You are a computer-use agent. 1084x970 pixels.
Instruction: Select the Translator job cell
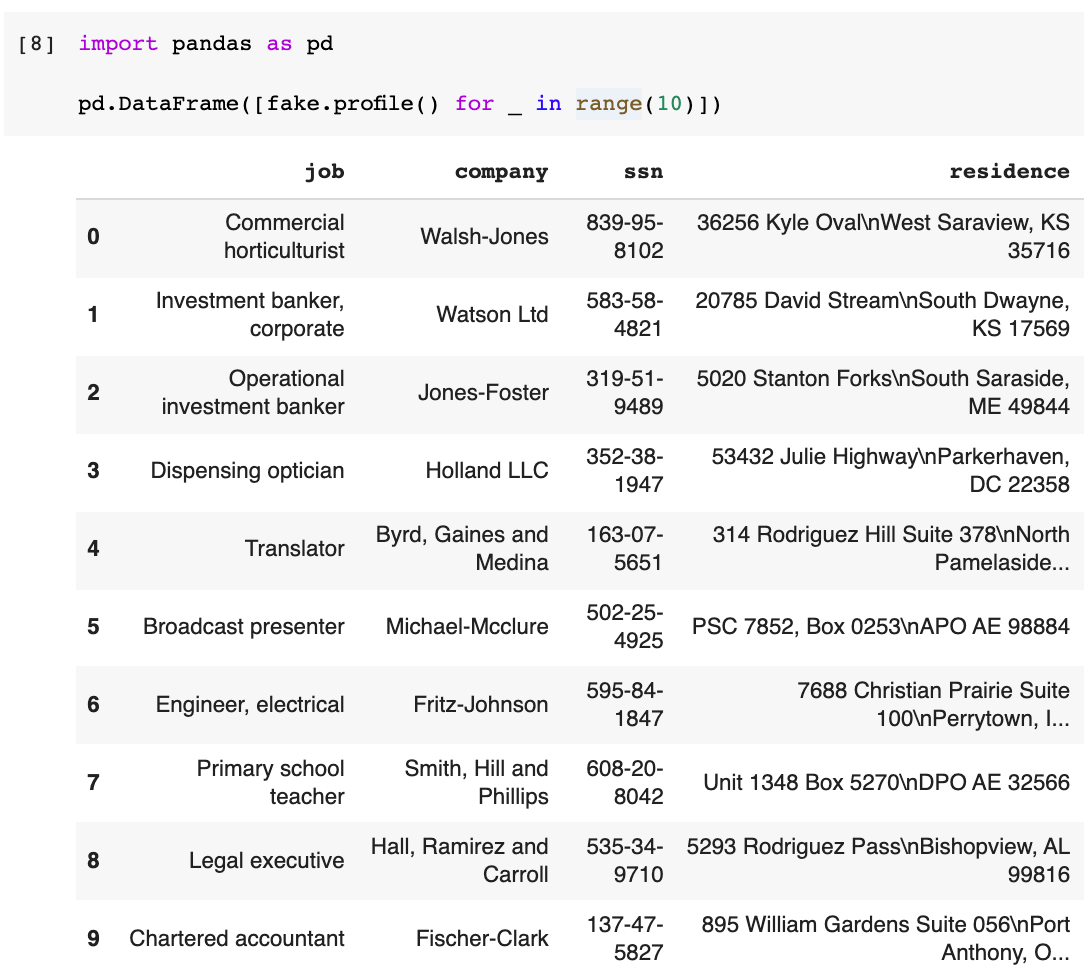(x=294, y=549)
